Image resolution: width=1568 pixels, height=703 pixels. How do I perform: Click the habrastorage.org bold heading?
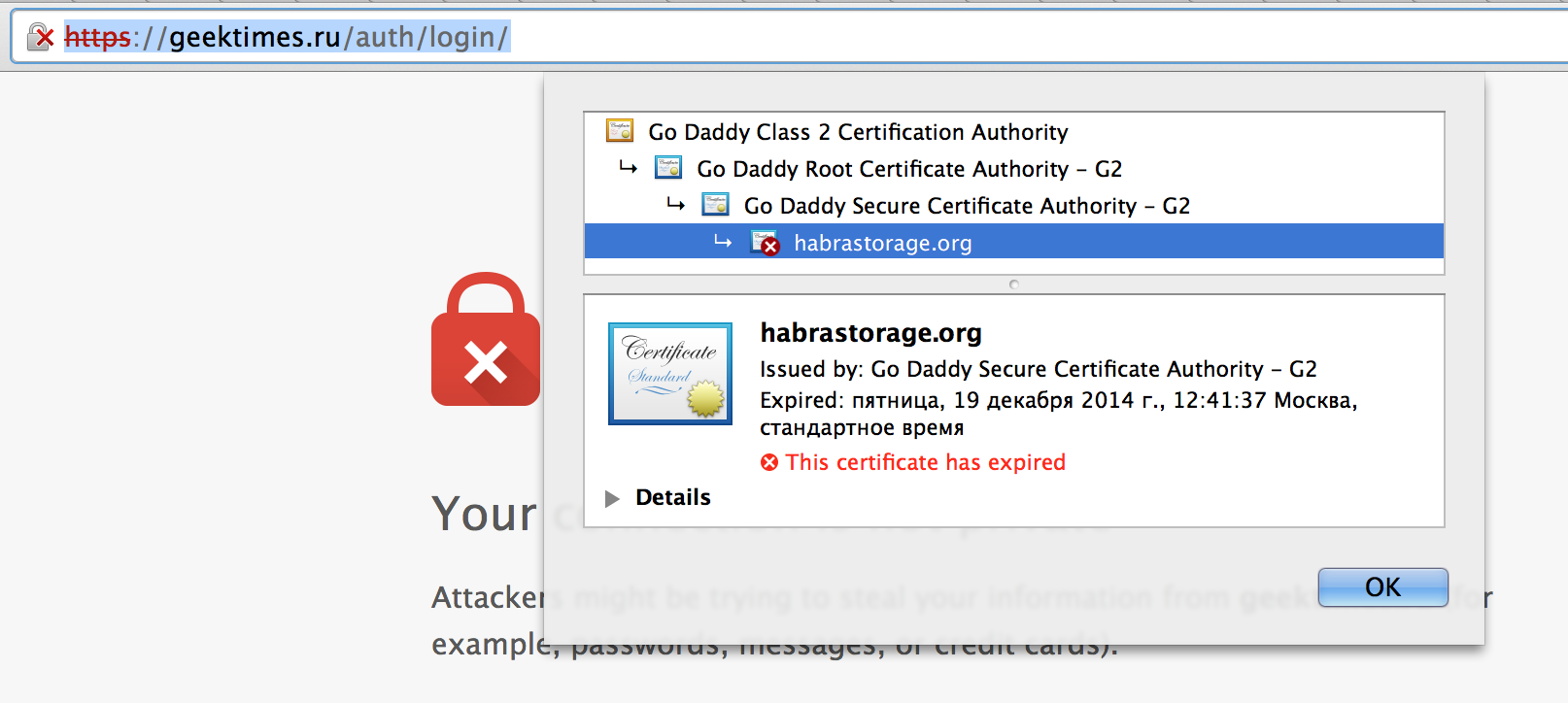(x=871, y=333)
